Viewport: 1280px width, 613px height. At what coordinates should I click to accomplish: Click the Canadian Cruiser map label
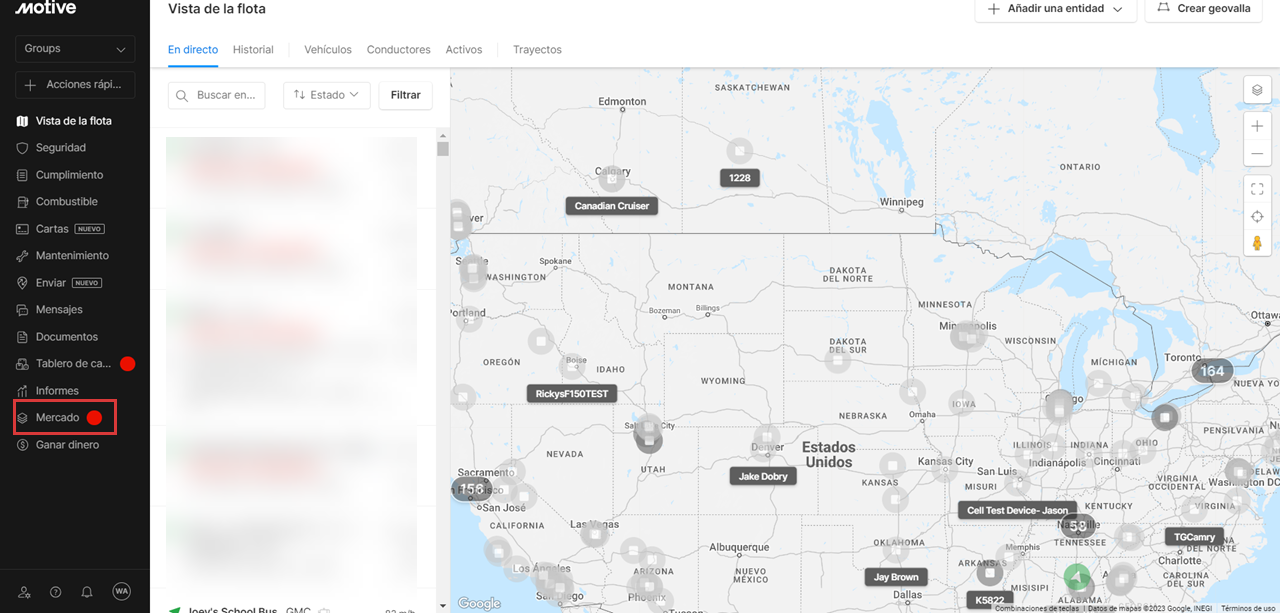612,206
